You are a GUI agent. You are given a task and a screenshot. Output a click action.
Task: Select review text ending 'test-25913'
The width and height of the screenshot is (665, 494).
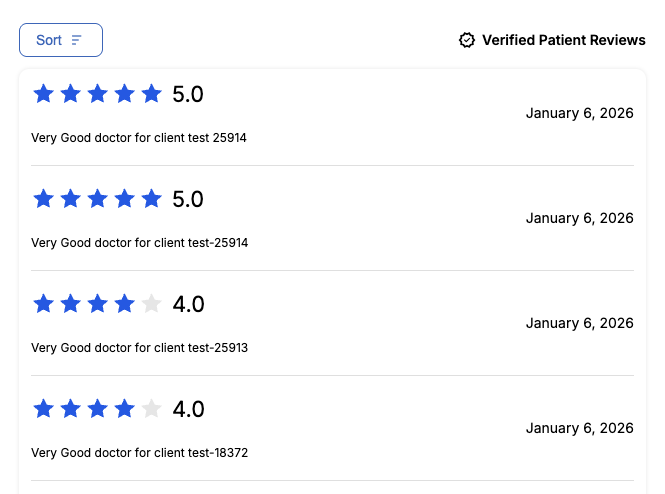pos(139,348)
